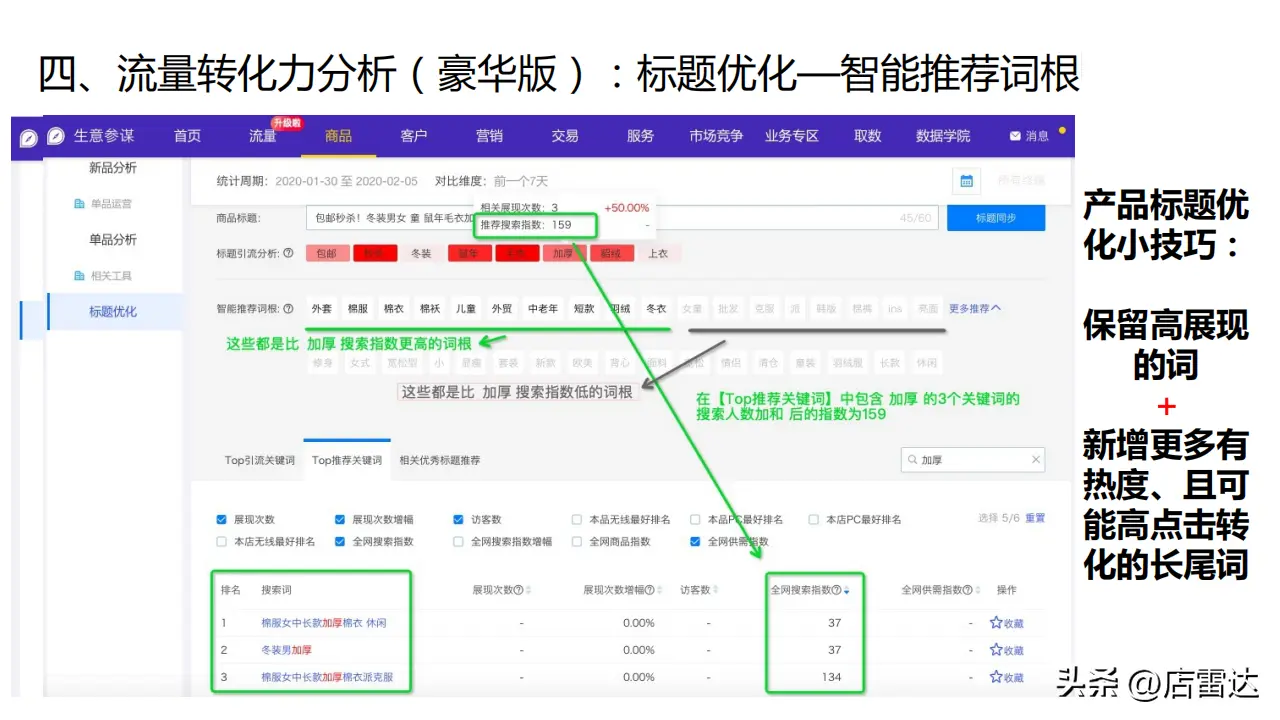Click help icon next to 全网搜索指数 column
The height and width of the screenshot is (720, 1280).
point(837,590)
